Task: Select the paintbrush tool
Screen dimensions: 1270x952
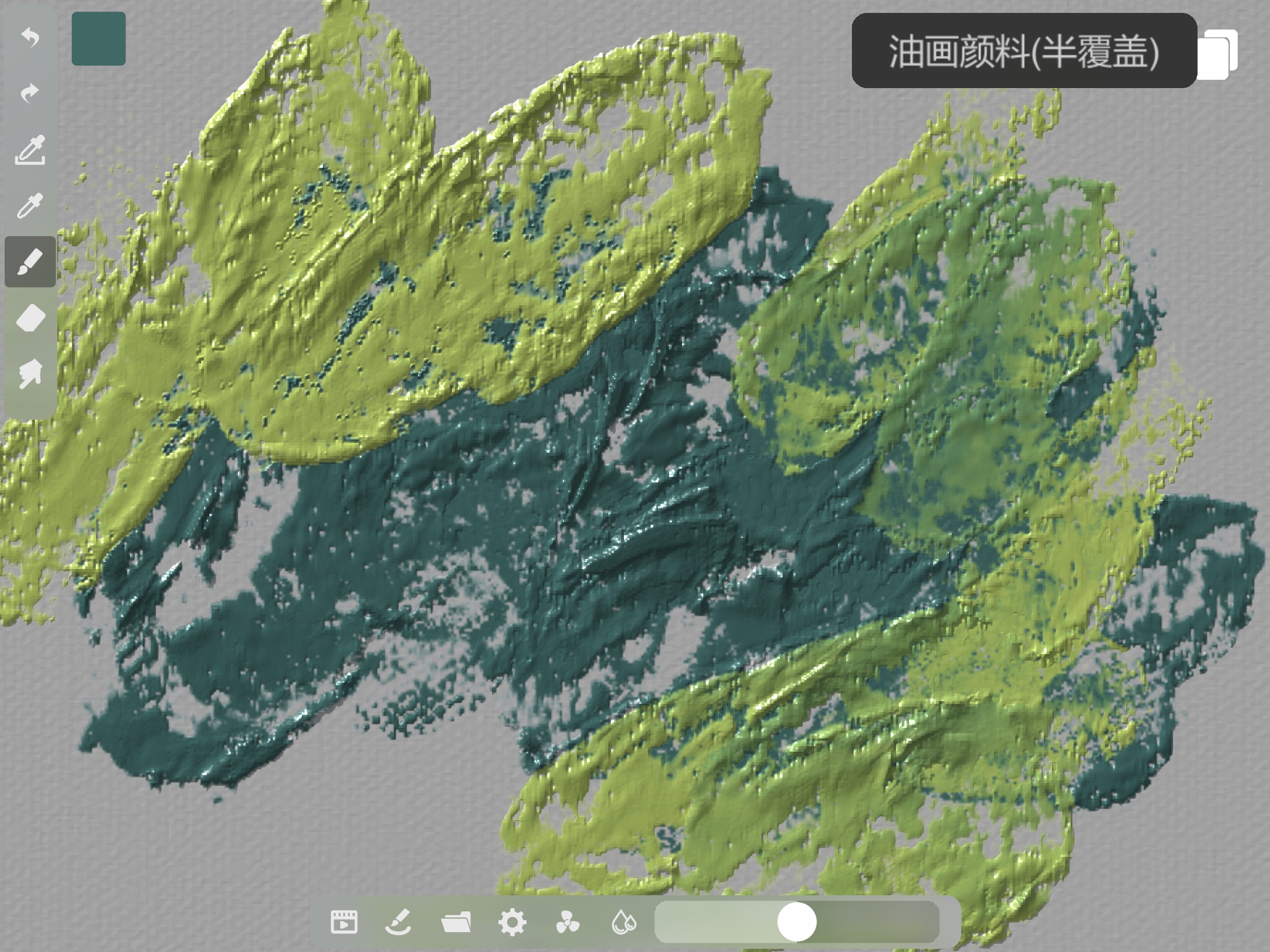Action: coord(30,262)
